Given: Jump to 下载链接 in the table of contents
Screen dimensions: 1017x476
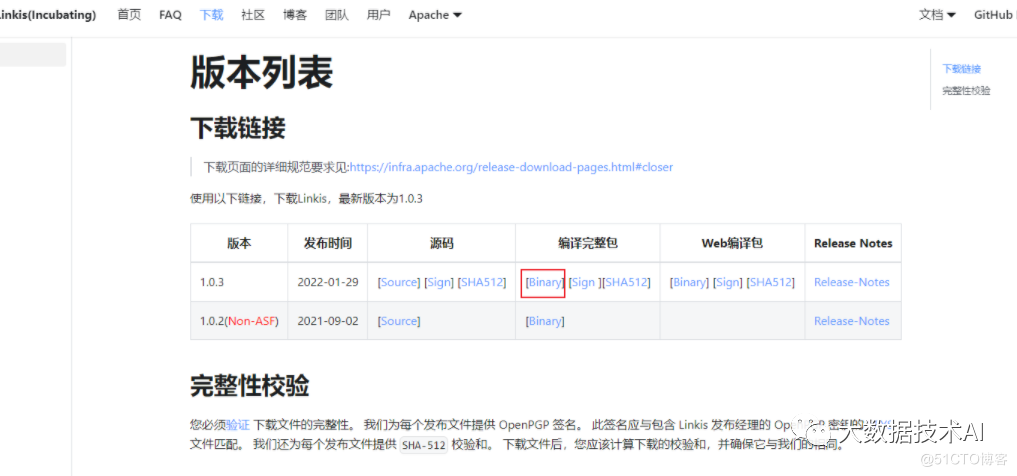Looking at the screenshot, I should [961, 69].
